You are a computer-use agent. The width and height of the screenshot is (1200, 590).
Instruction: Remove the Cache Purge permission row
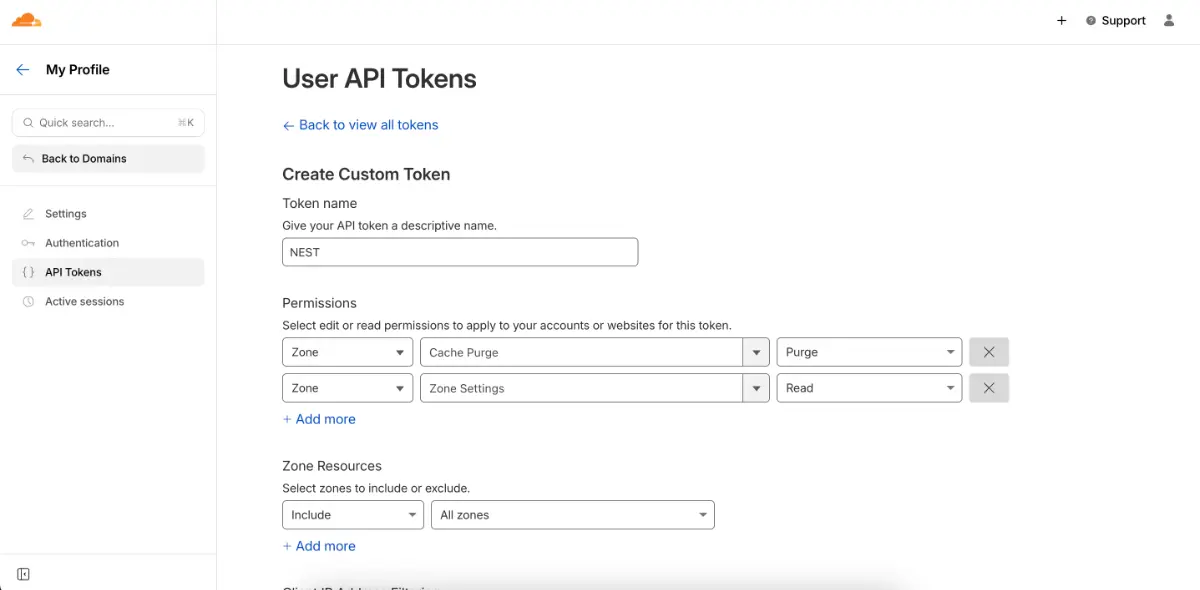[988, 352]
